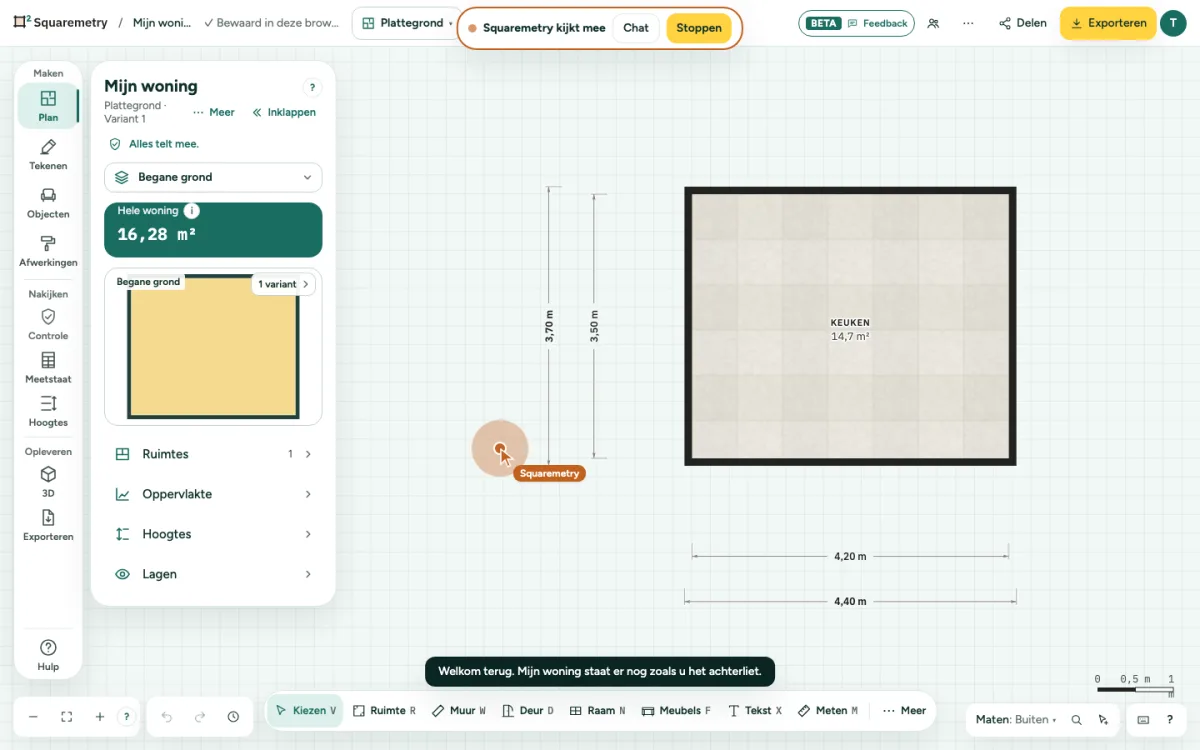
Task: Open the Plattegrond view dropdown
Action: tap(406, 23)
